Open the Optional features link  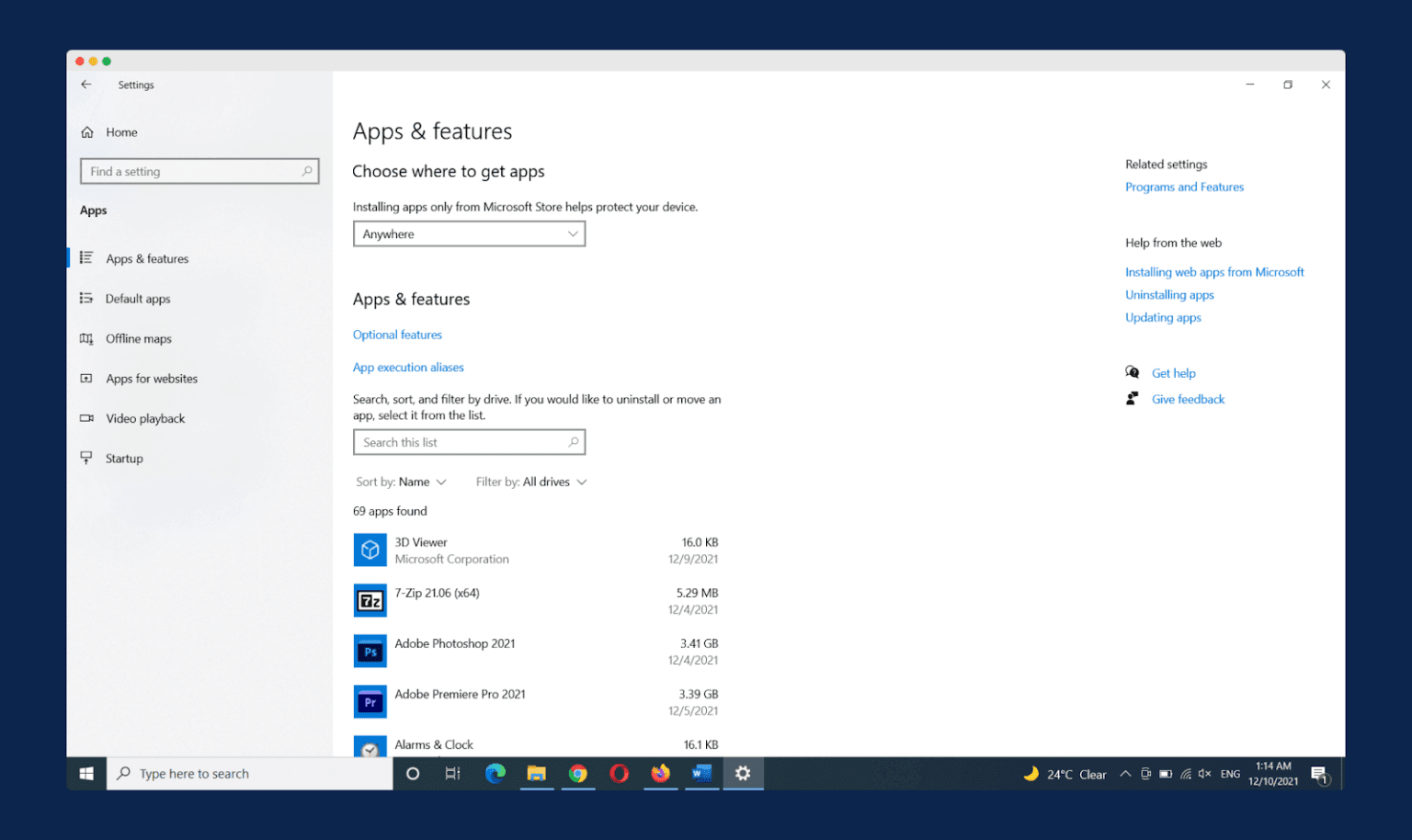click(x=397, y=335)
